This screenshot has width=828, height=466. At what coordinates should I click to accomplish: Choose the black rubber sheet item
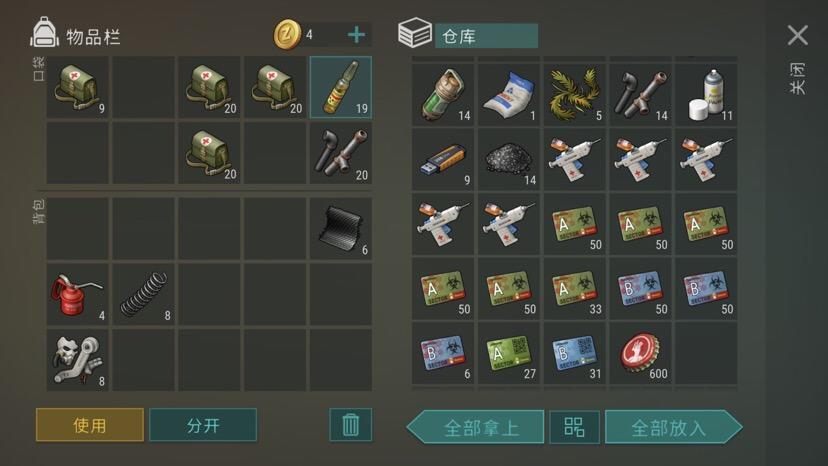[x=341, y=228]
